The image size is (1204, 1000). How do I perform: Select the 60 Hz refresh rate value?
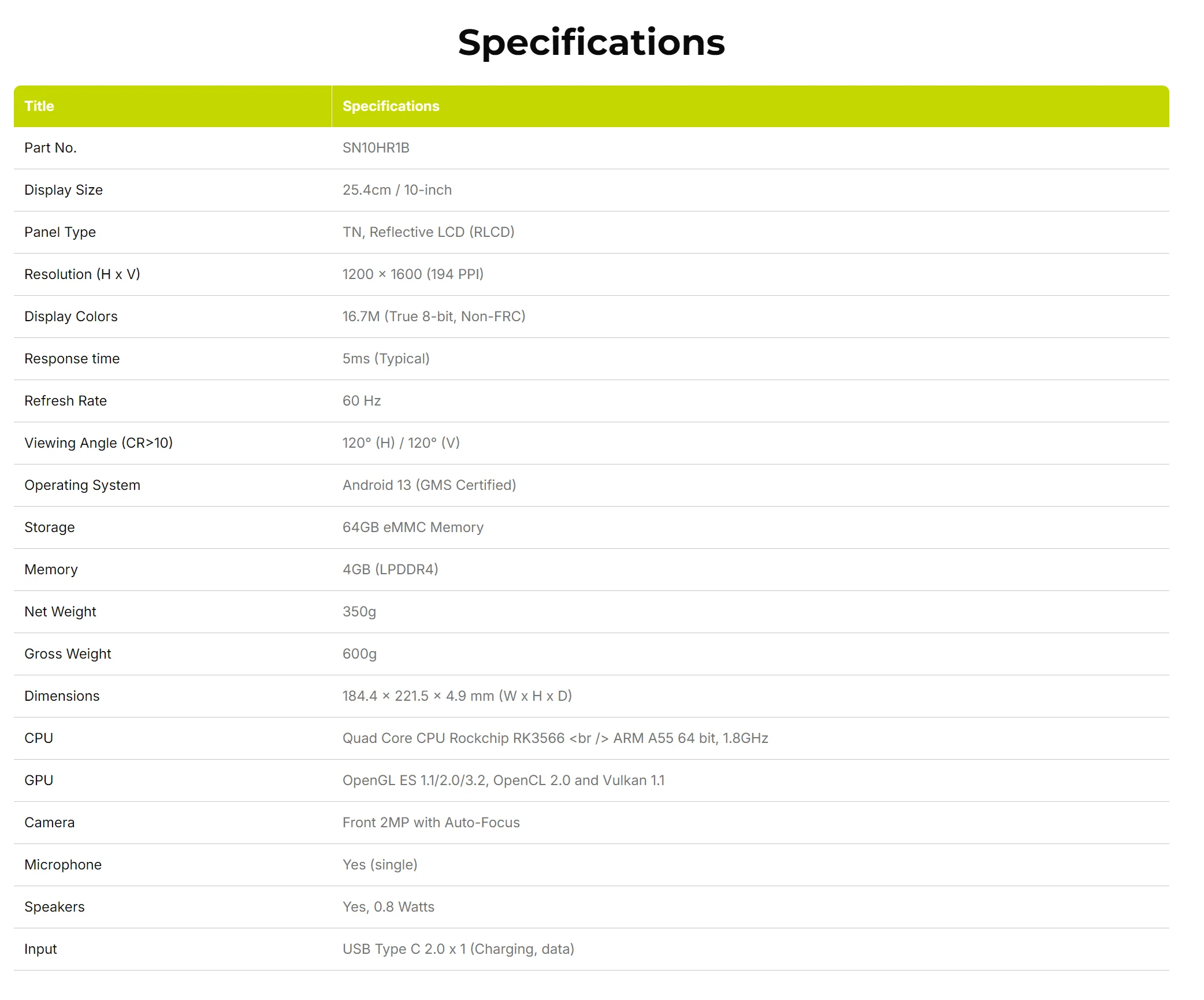[x=362, y=401]
